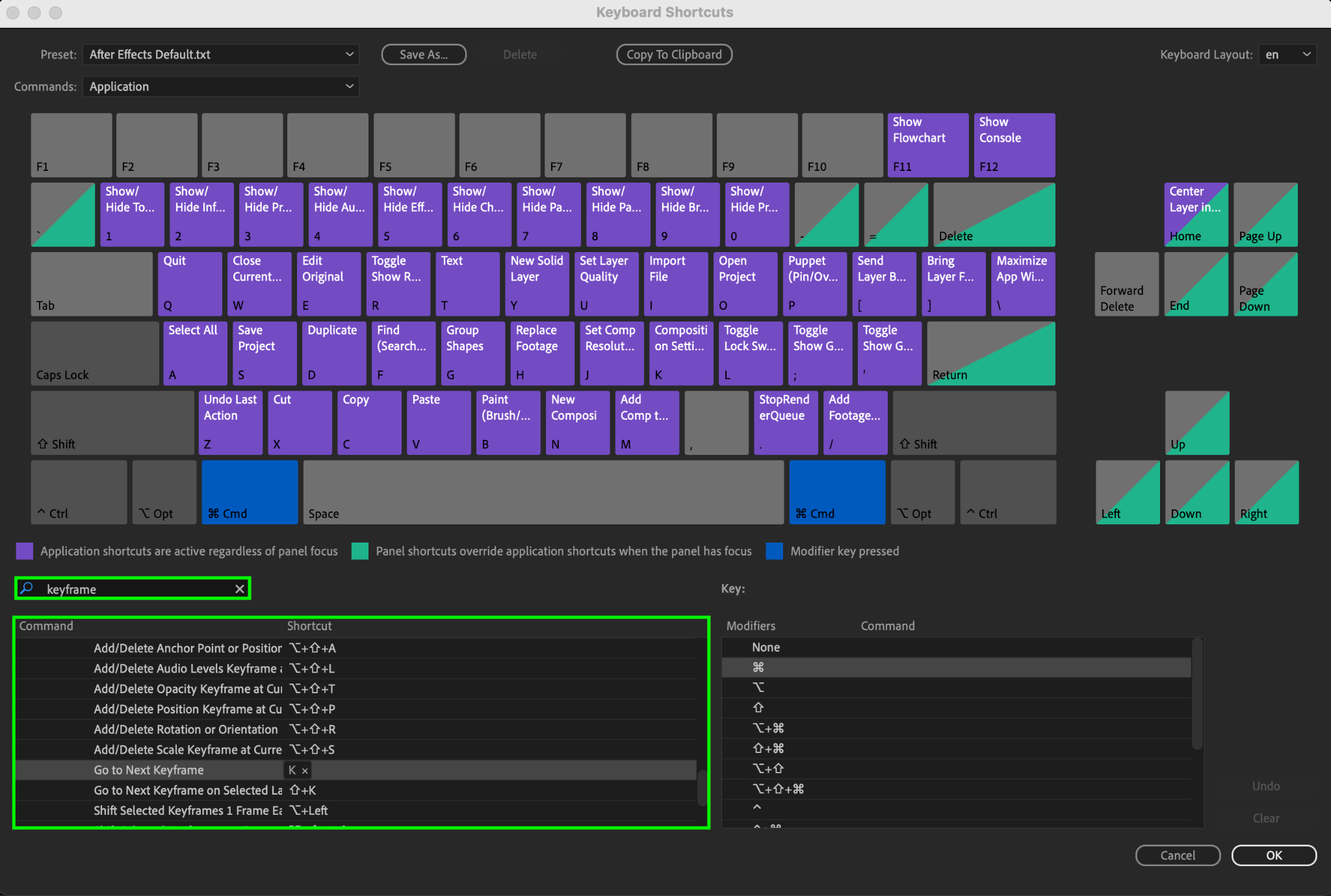Toggle the left Shift modifier key
Viewport: 1331px width, 896px height.
tap(112, 422)
